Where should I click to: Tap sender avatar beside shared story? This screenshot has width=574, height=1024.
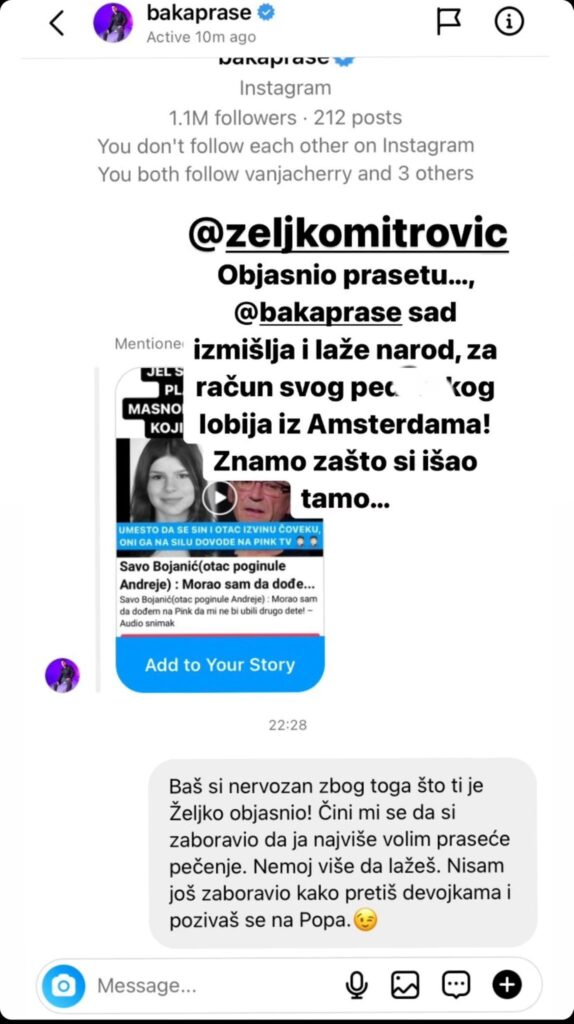click(x=62, y=675)
